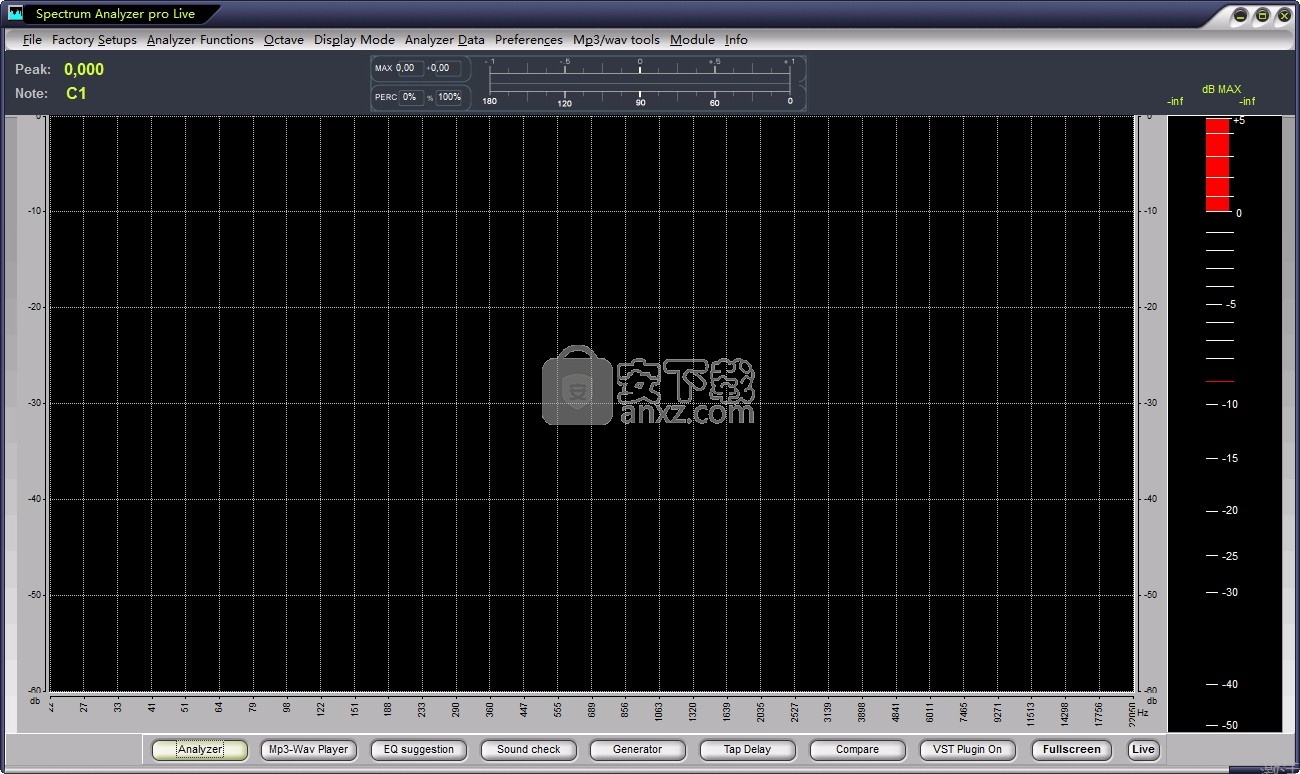Viewport: 1300px width, 774px height.
Task: Click the Spectrum Analyzer title bar icon
Action: point(15,13)
